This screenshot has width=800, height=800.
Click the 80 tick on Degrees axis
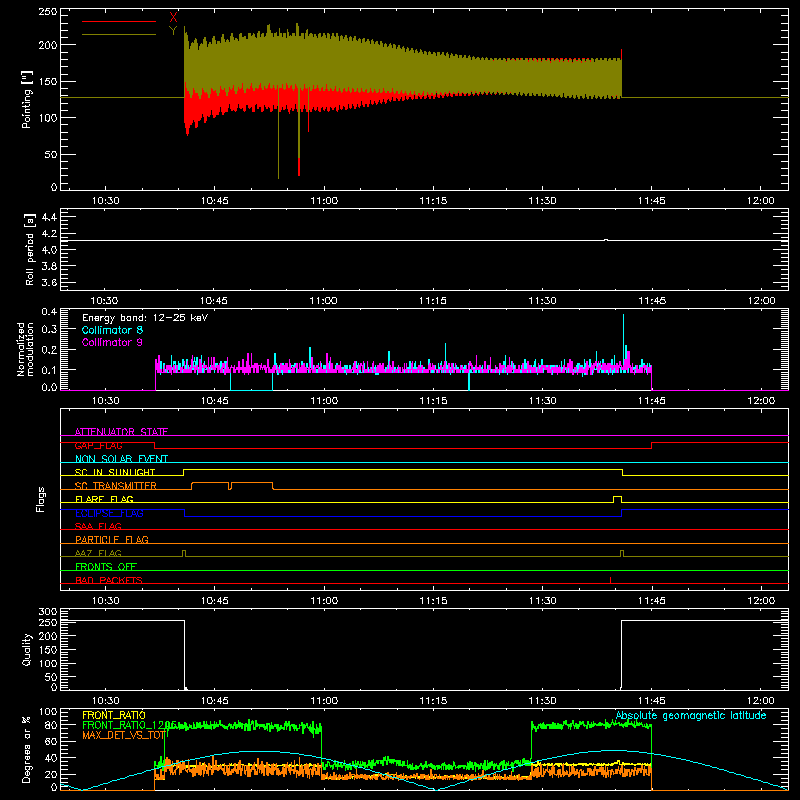[x=51, y=725]
